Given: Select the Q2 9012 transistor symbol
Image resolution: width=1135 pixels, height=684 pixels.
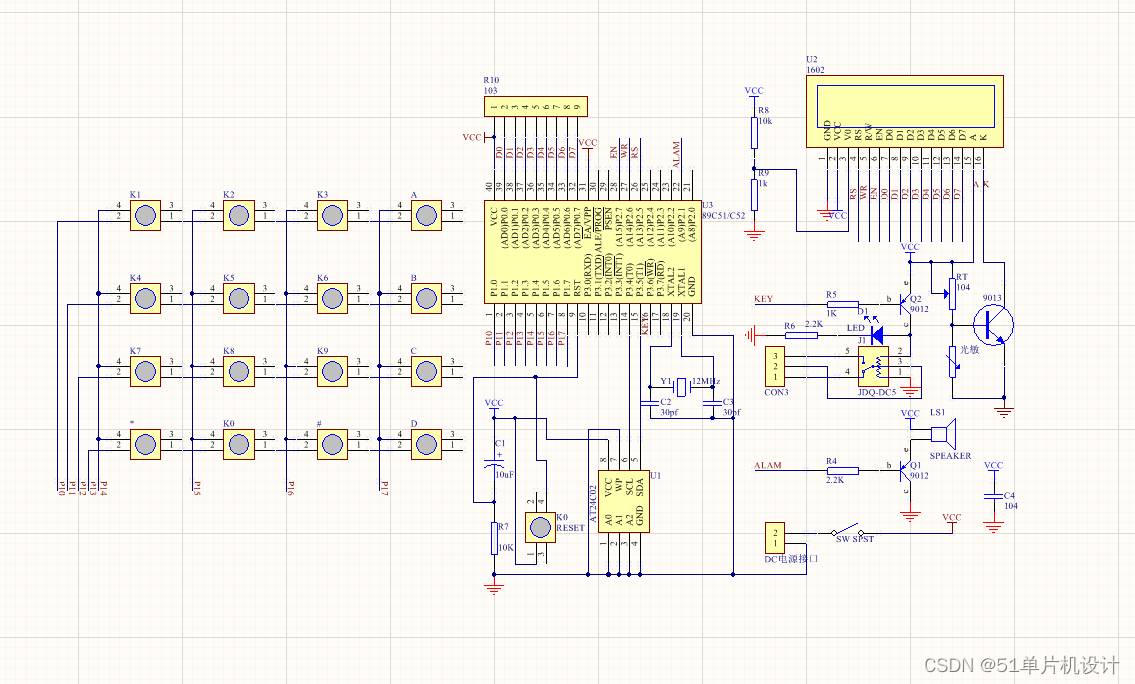Looking at the screenshot, I should point(904,304).
